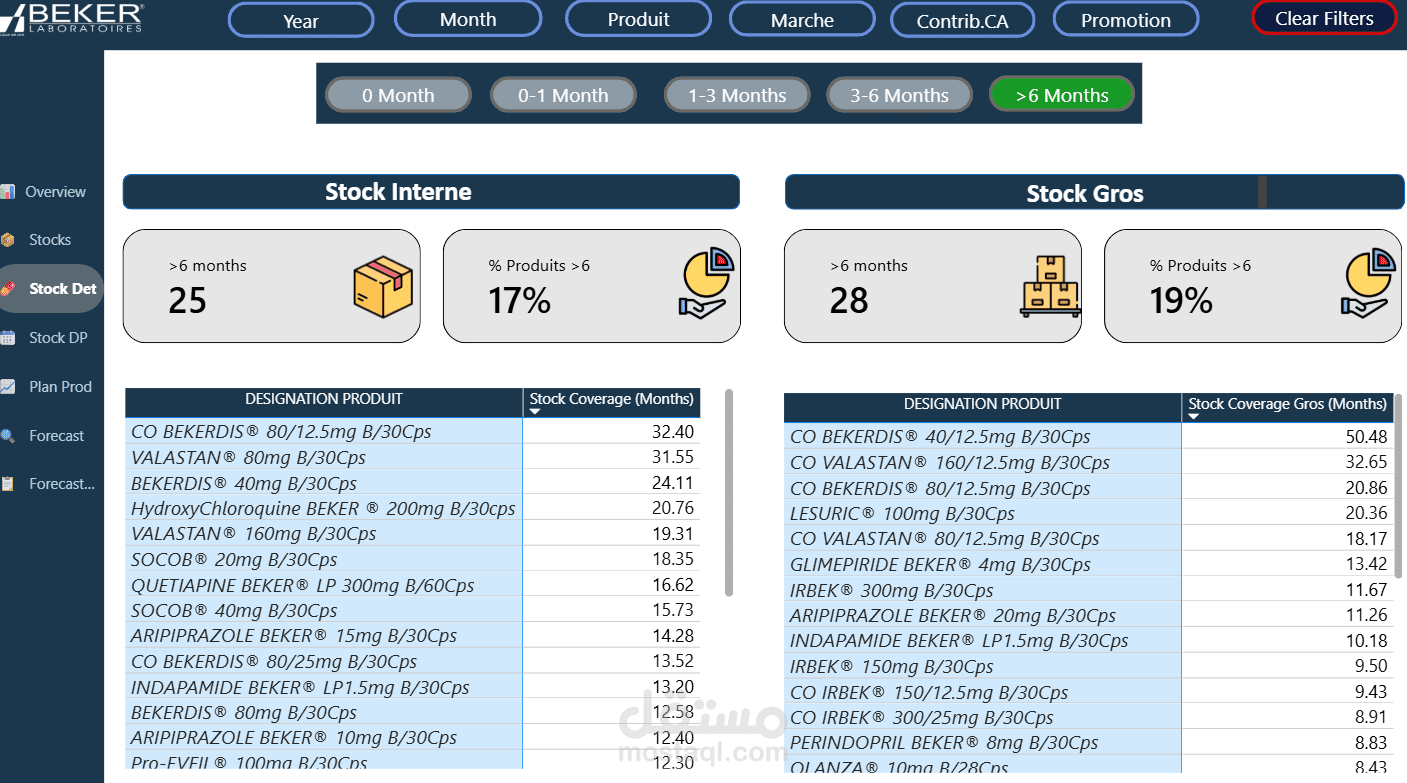Click the 50.48 coverage value
This screenshot has width=1407, height=783.
(x=1366, y=437)
